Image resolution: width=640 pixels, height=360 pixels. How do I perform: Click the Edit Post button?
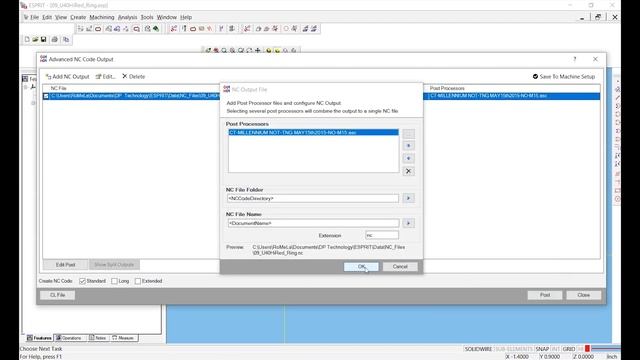(x=65, y=265)
